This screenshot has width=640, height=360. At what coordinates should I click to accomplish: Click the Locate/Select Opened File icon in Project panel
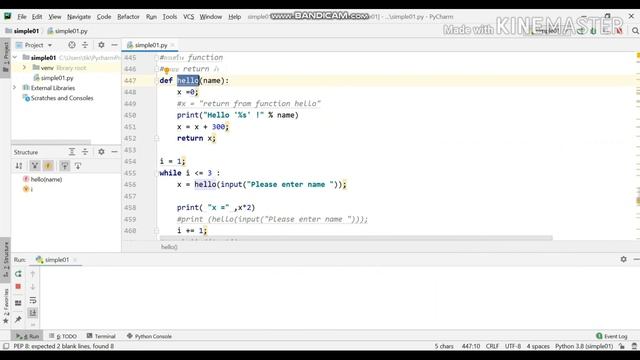[72, 45]
